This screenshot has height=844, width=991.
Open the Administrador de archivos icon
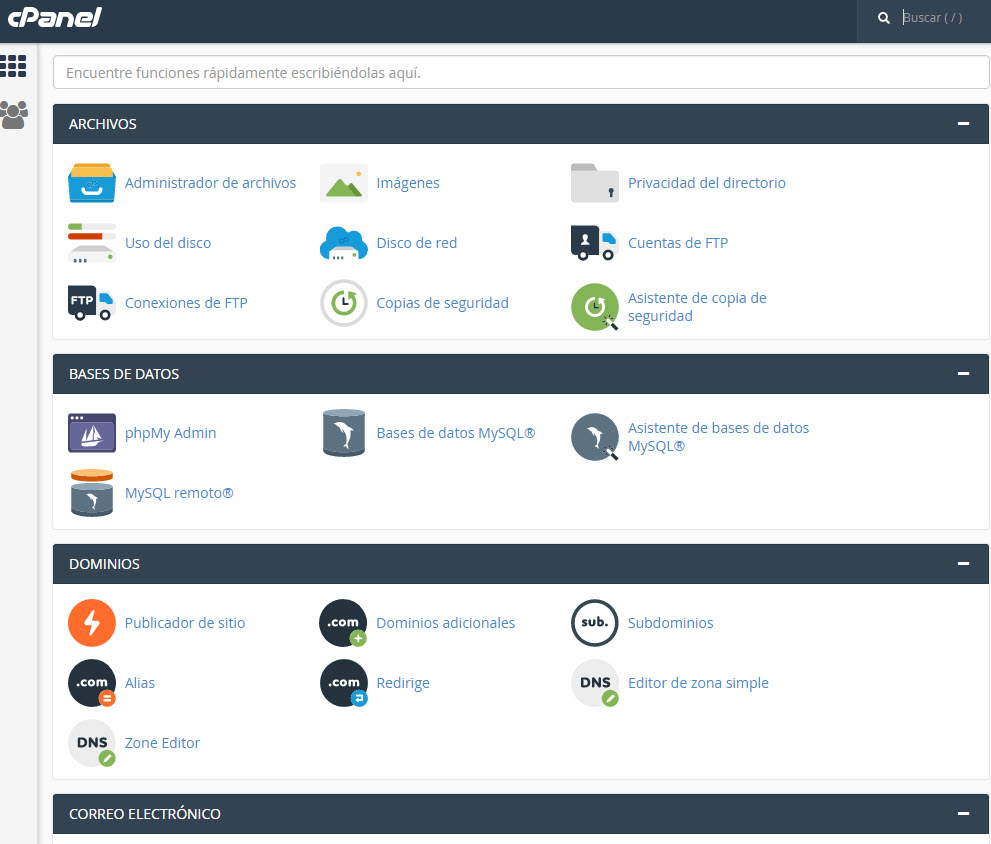[x=92, y=183]
